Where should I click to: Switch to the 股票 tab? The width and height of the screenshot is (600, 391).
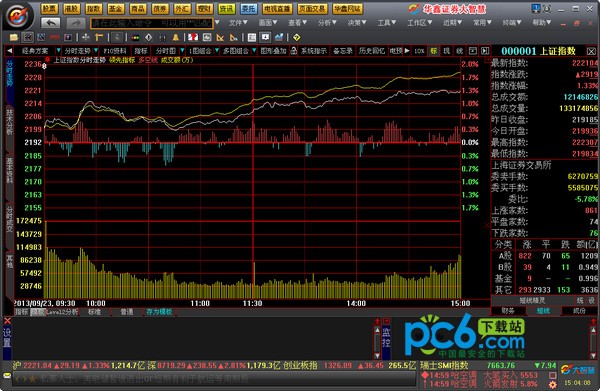[49, 8]
